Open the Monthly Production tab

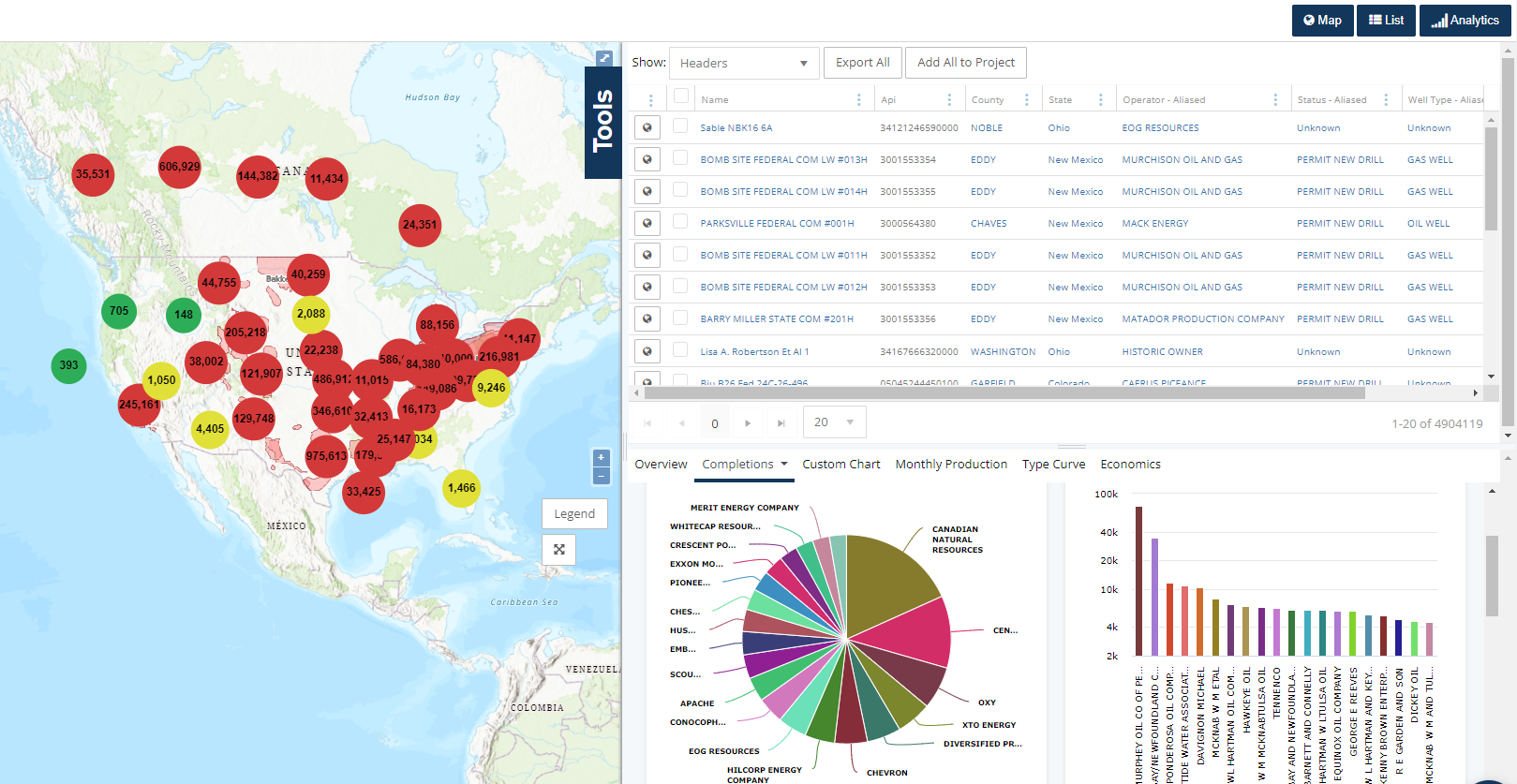point(951,464)
